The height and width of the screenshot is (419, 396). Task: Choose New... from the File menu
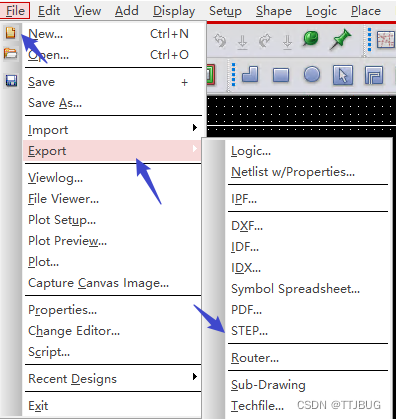(113, 34)
